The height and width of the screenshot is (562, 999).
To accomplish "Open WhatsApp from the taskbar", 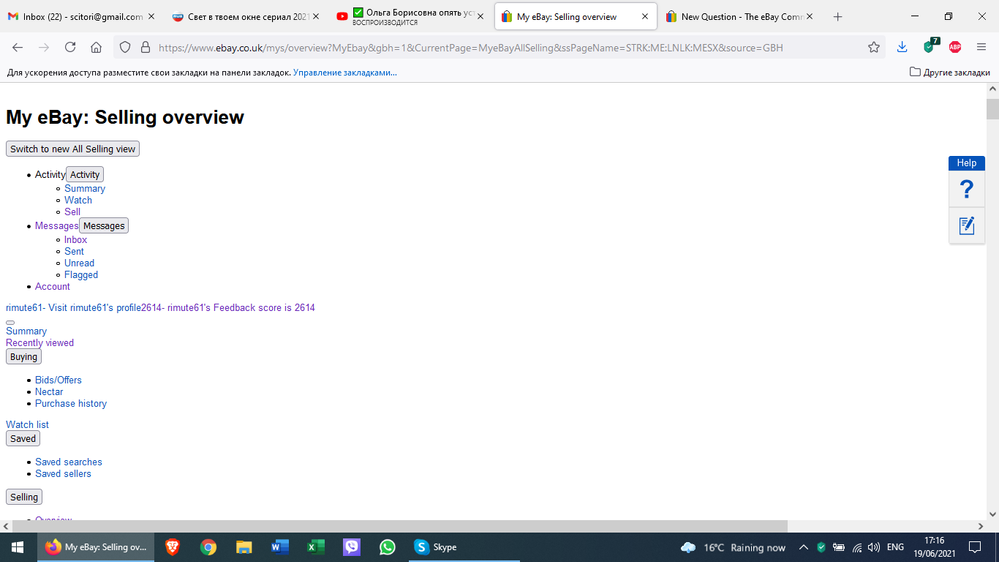I will click(387, 547).
